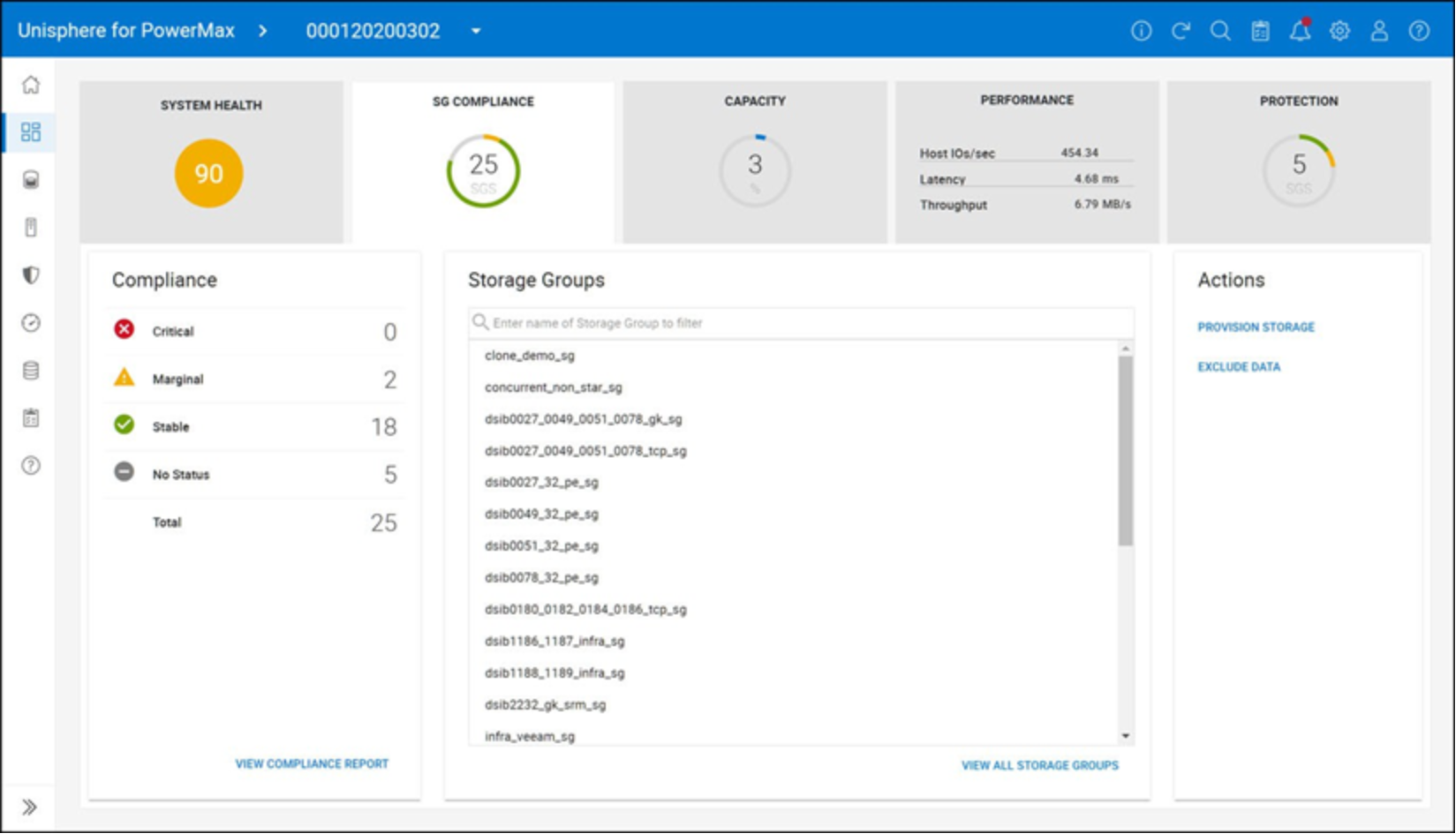Select dsib0051_32_pe_sg storage group
The image size is (1456, 834).
(x=541, y=546)
